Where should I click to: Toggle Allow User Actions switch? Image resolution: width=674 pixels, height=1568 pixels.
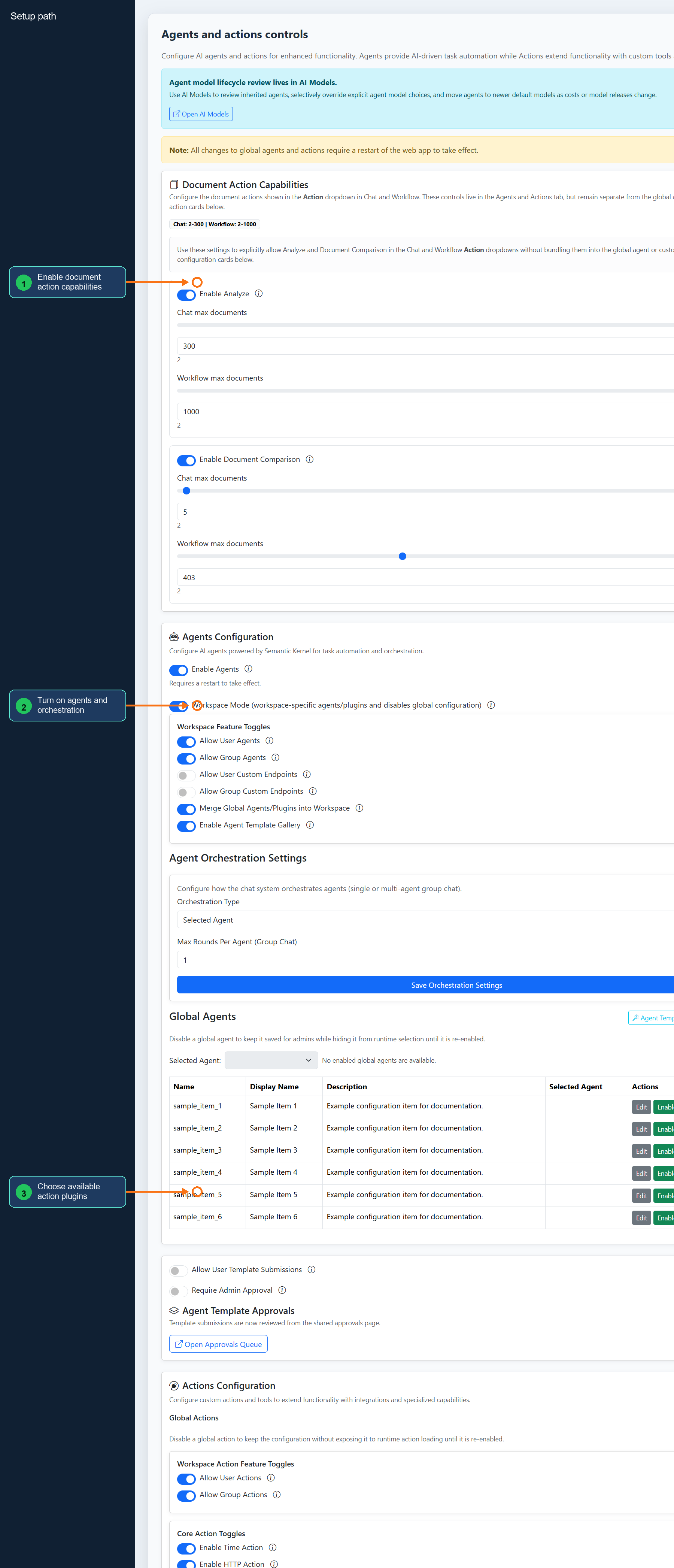(186, 1479)
